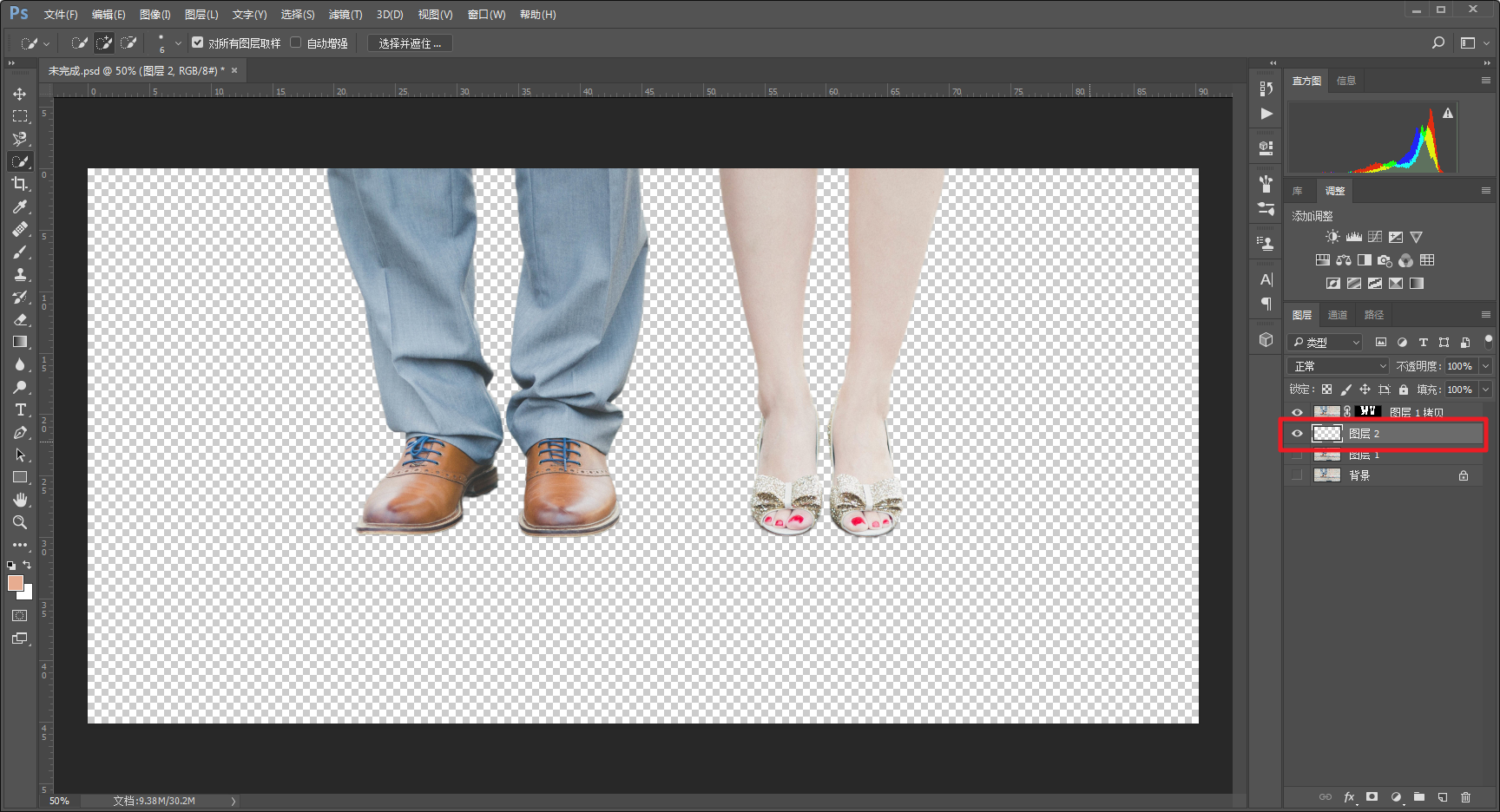This screenshot has height=812, width=1500.
Task: Select the 背景 layer
Action: click(1389, 475)
